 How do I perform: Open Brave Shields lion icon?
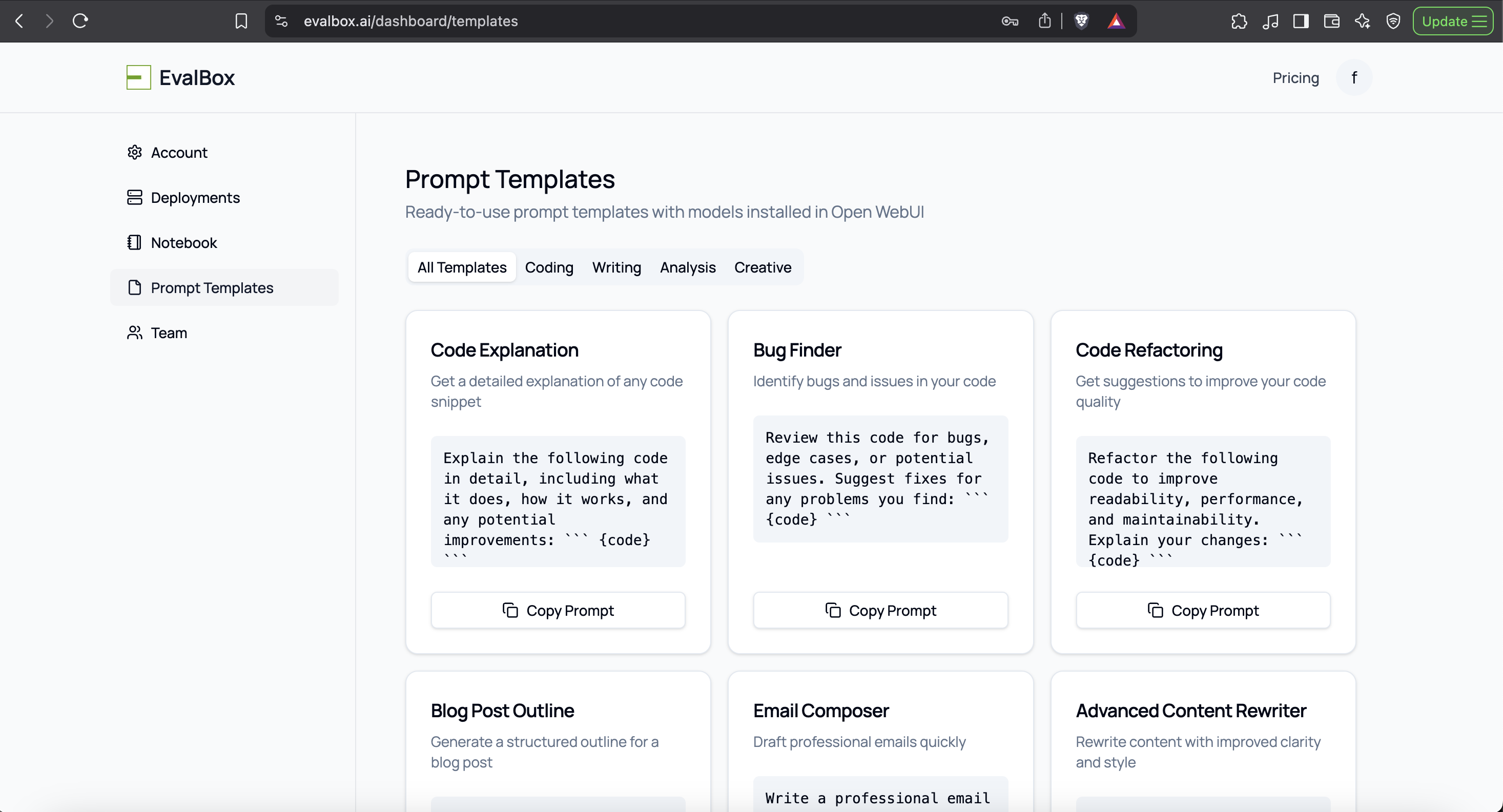1081,21
